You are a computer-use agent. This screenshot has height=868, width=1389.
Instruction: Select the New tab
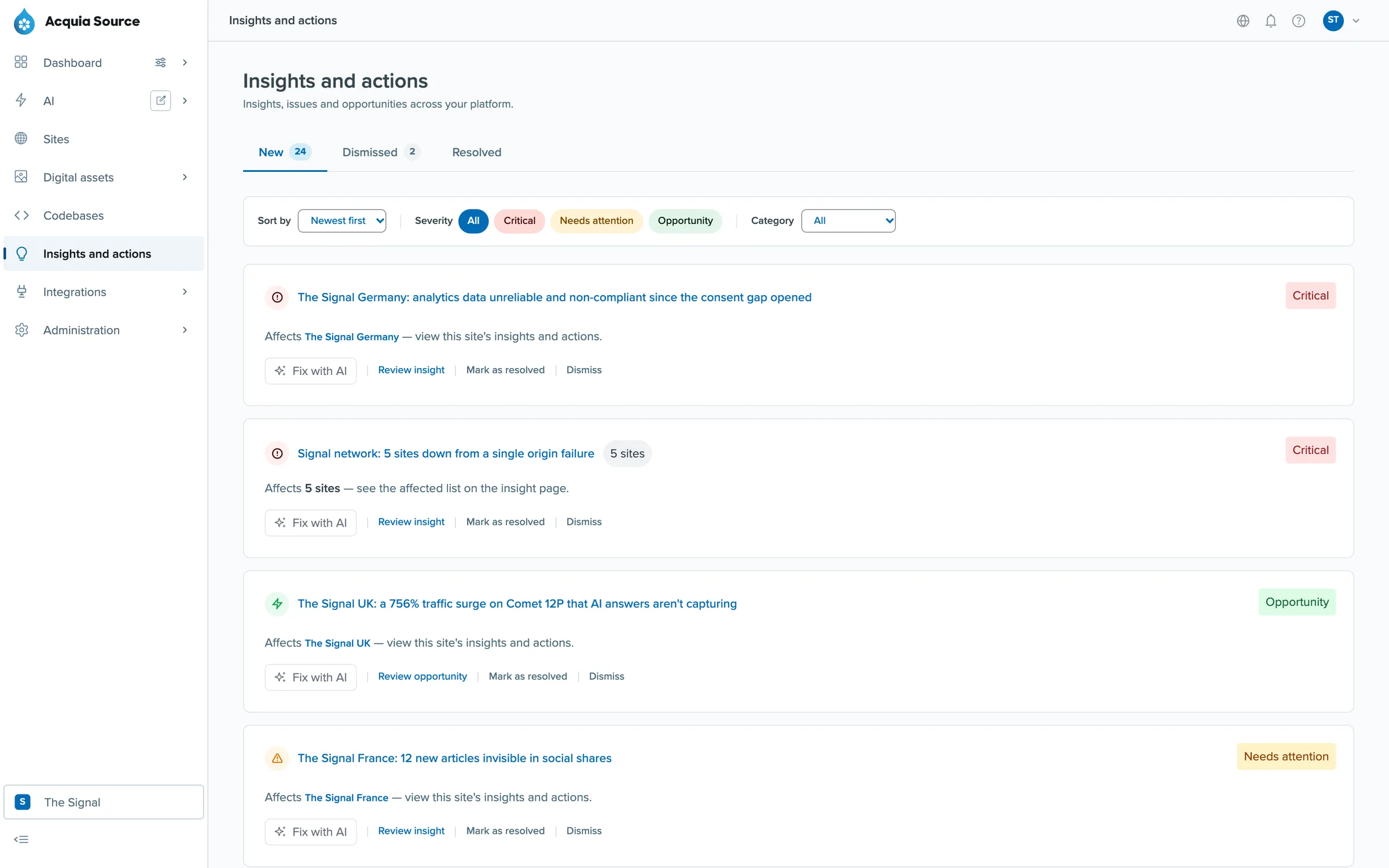pos(285,152)
